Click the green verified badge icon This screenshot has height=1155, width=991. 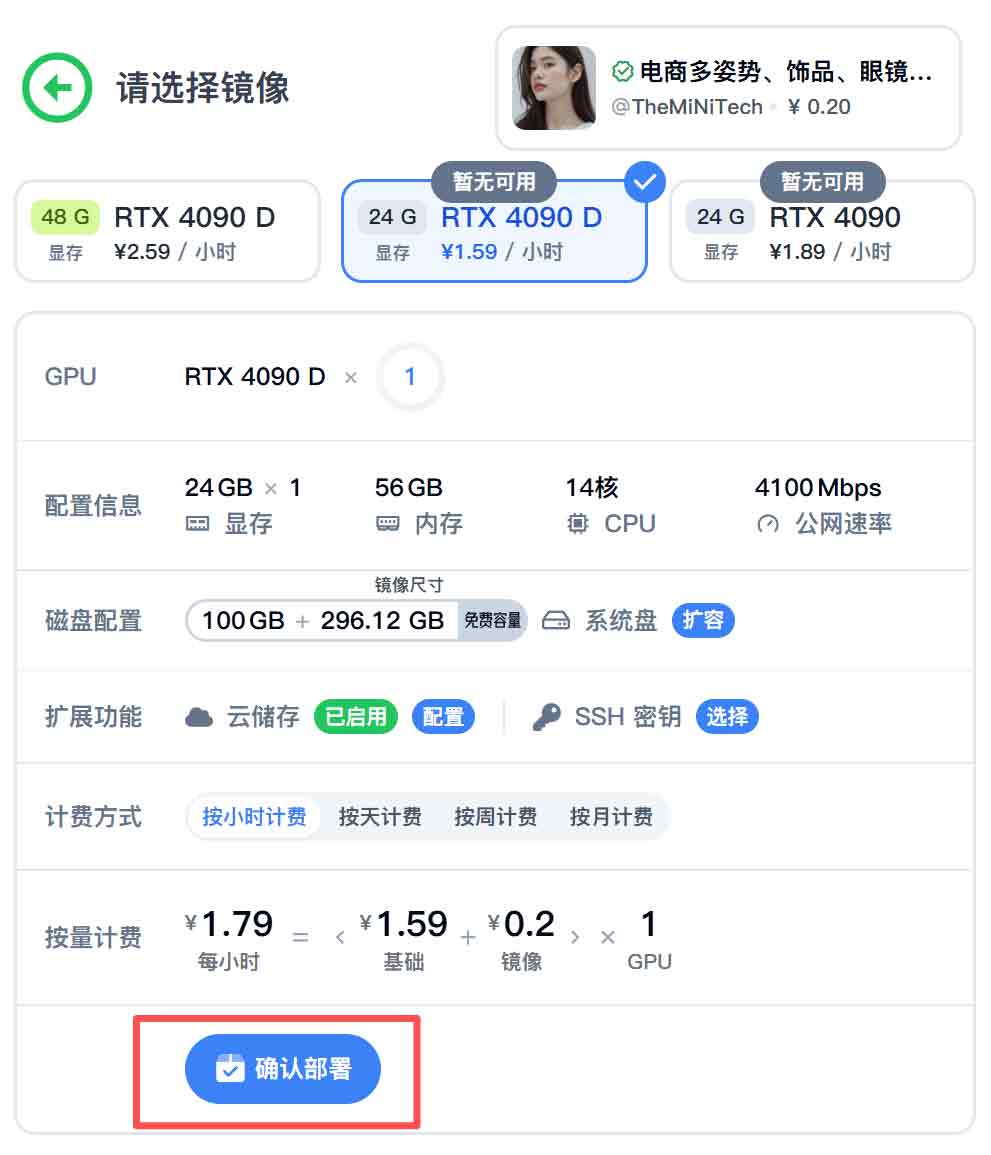(622, 72)
